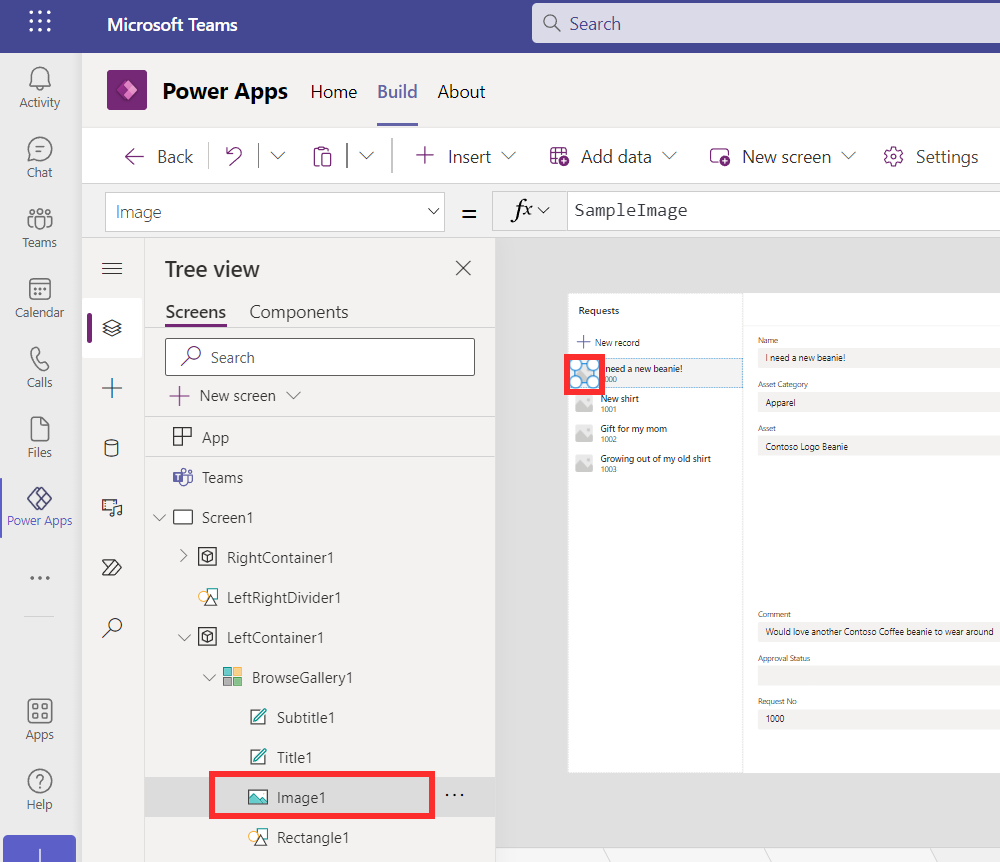Click in the Tree view search field

pyautogui.click(x=320, y=357)
